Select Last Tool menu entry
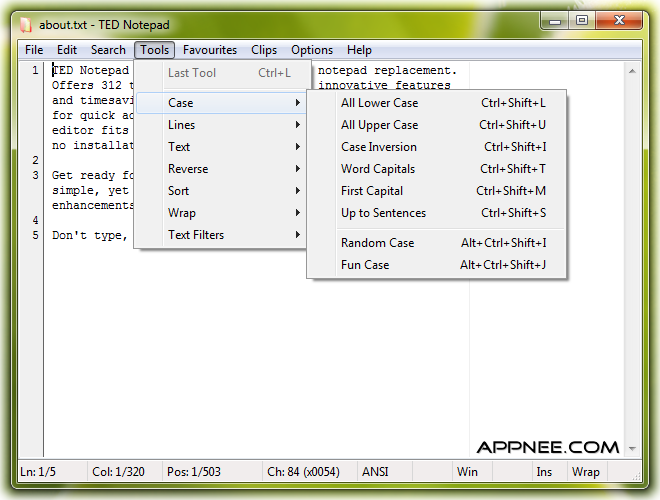The height and width of the screenshot is (500, 660). pyautogui.click(x=221, y=73)
